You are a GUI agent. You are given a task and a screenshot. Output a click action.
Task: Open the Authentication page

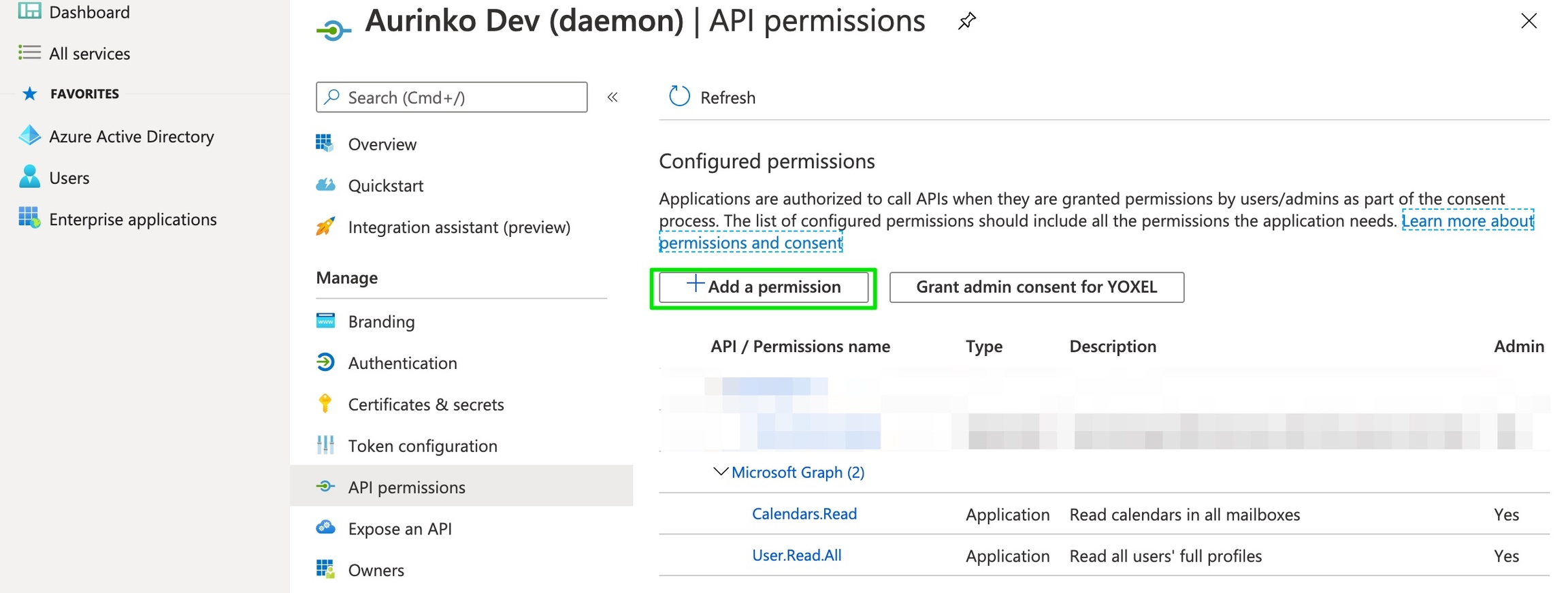click(x=402, y=363)
